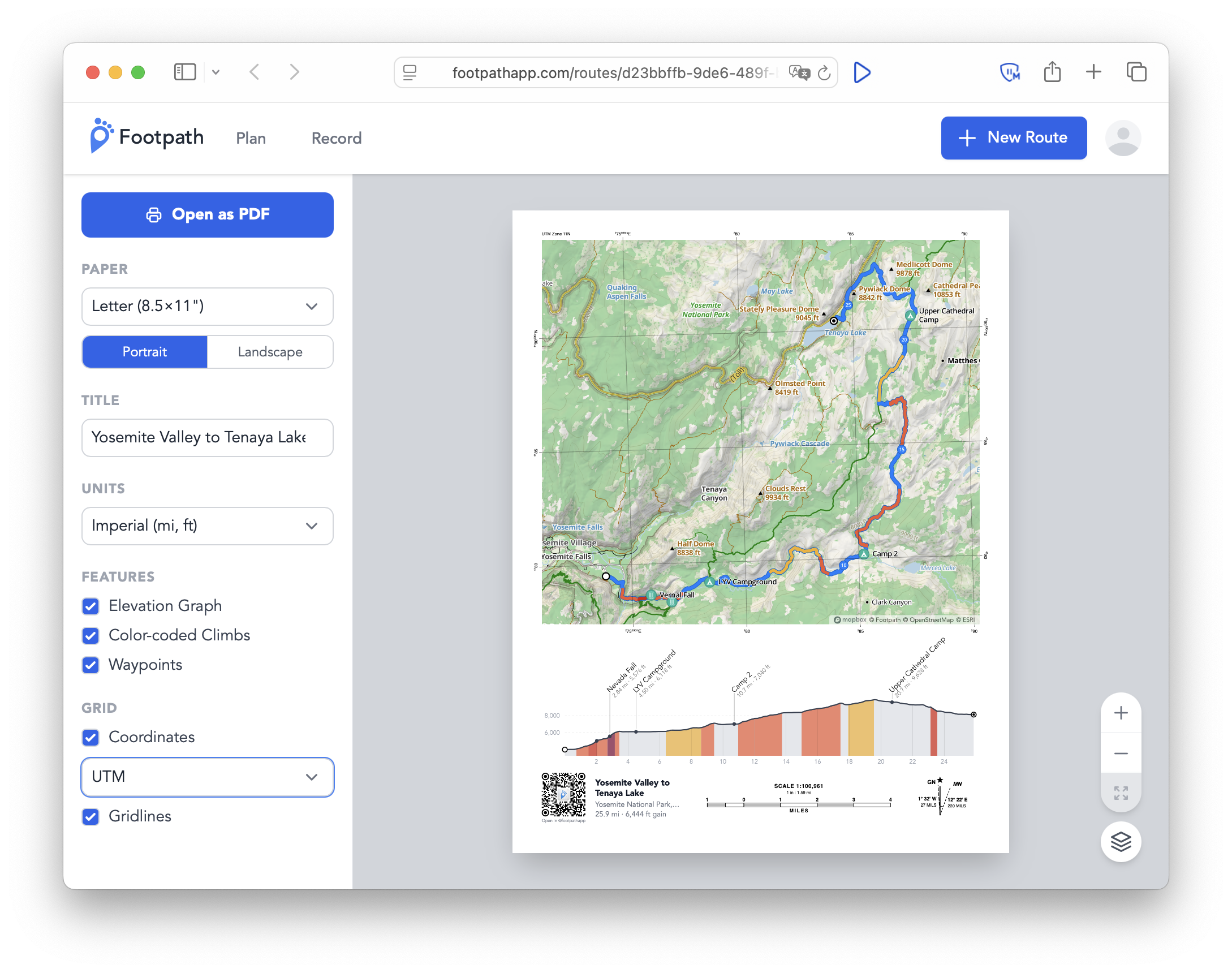This screenshot has width=1232, height=973.
Task: Expand the map to fullscreen
Action: (x=1121, y=792)
